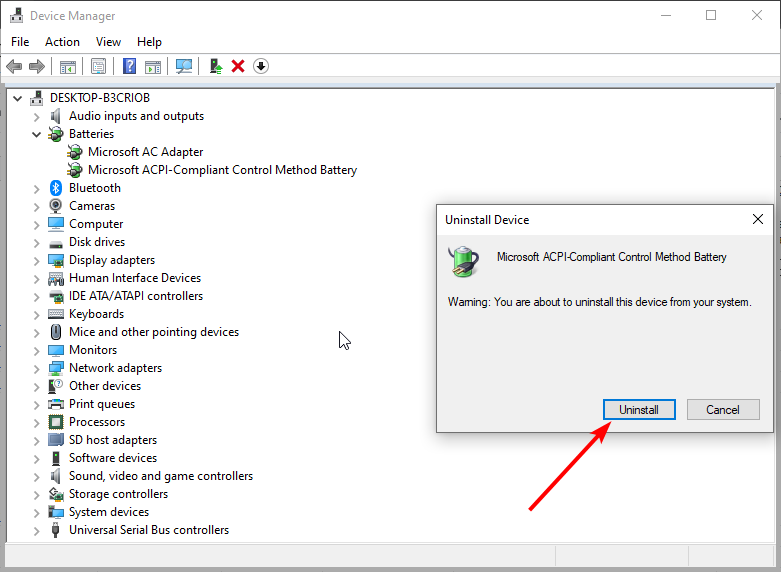
Task: Click the Disk drives icon
Action: pos(56,244)
